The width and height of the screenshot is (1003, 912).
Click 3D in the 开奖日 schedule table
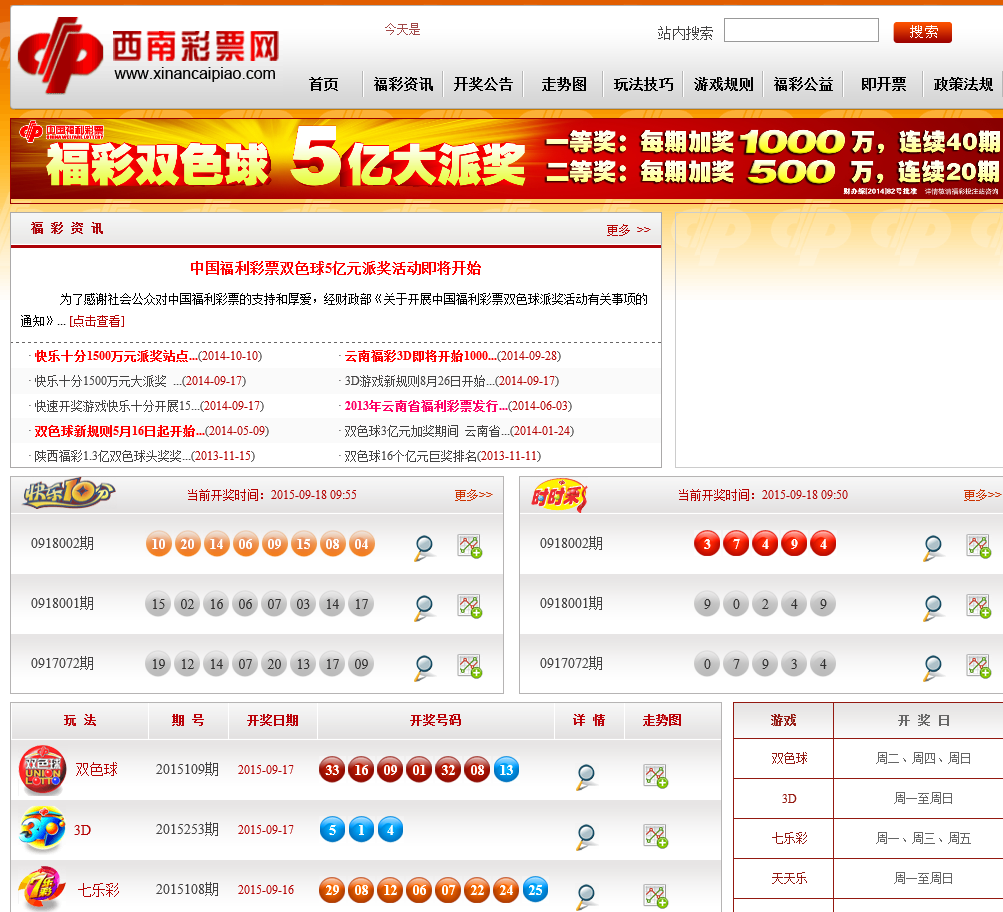[x=789, y=799]
